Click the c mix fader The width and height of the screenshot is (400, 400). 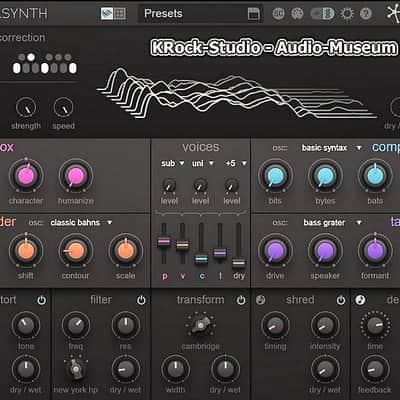click(x=201, y=258)
